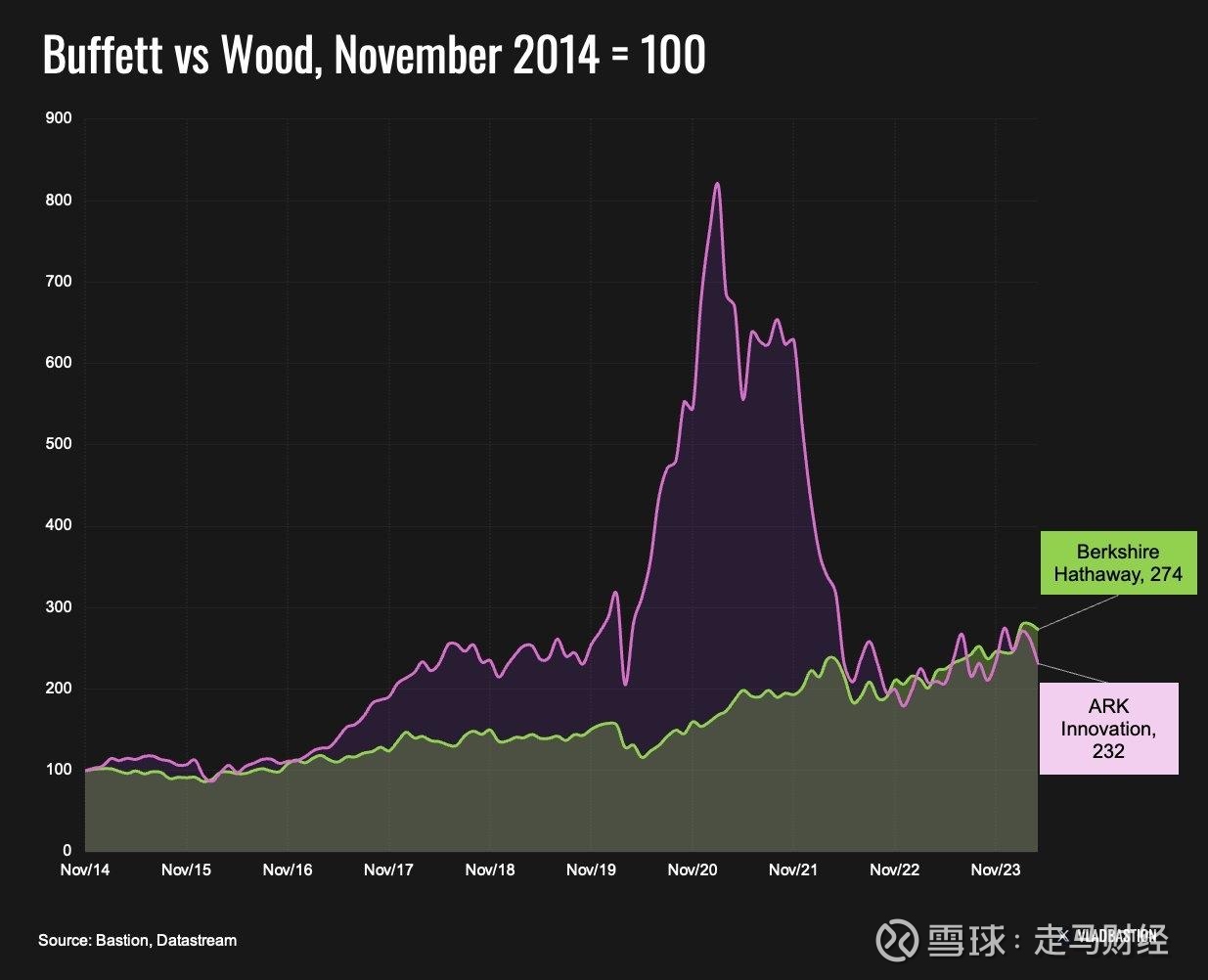1208x980 pixels.
Task: Click the 500 value on the y-axis
Action: point(60,444)
